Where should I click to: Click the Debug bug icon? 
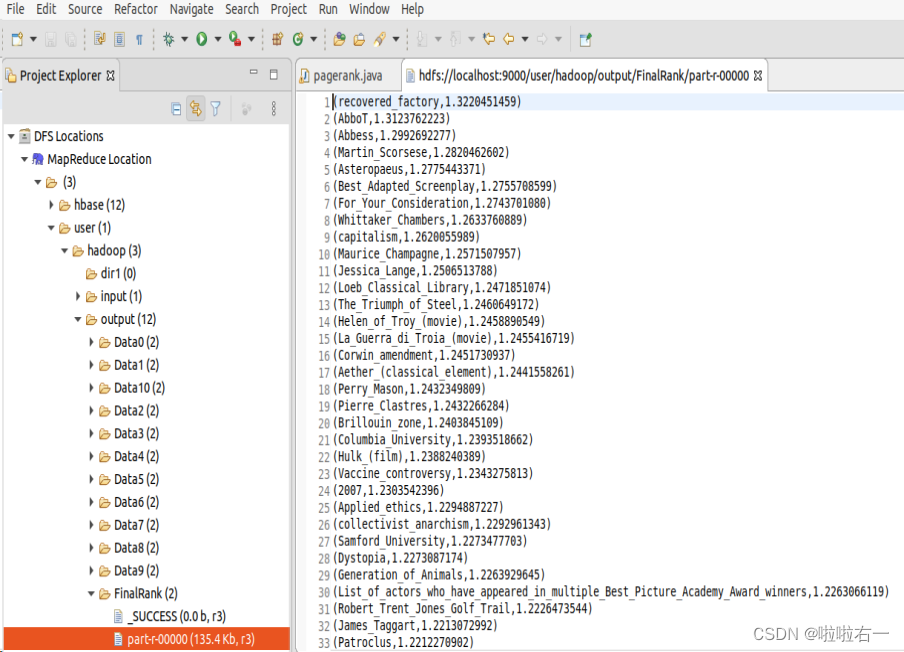click(x=168, y=39)
